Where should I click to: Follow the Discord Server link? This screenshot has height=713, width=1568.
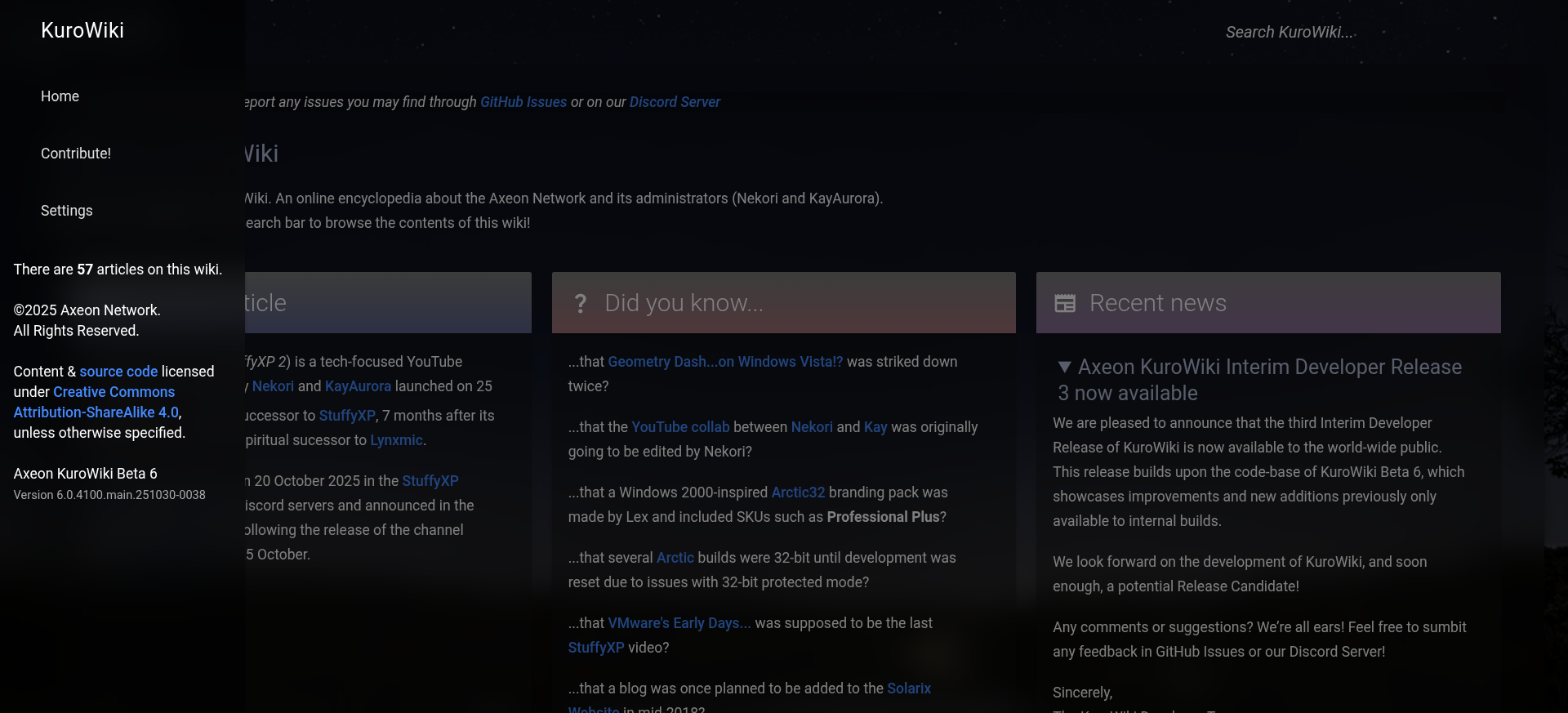point(675,102)
